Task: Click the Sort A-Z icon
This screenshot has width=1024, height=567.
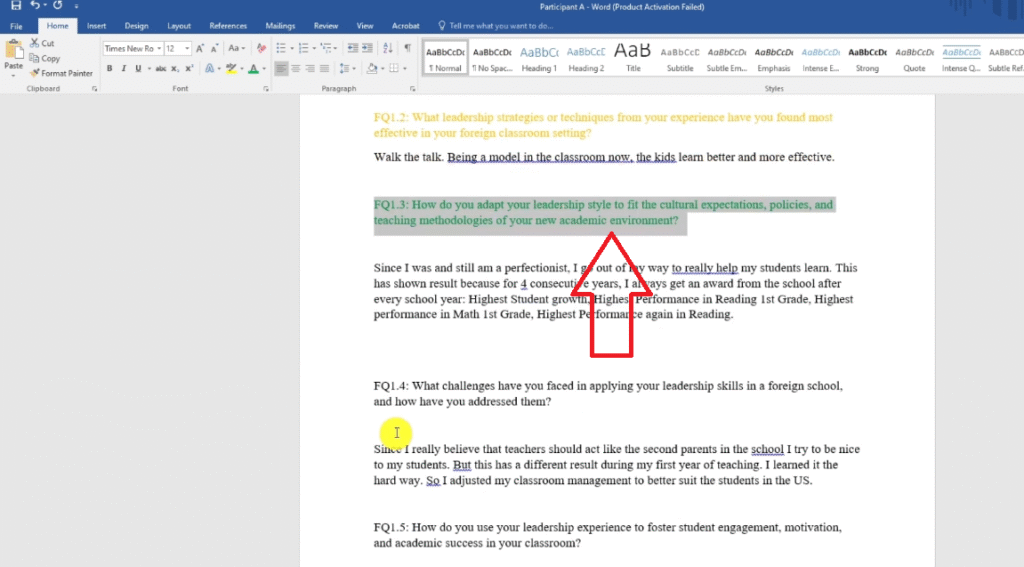Action: click(388, 48)
